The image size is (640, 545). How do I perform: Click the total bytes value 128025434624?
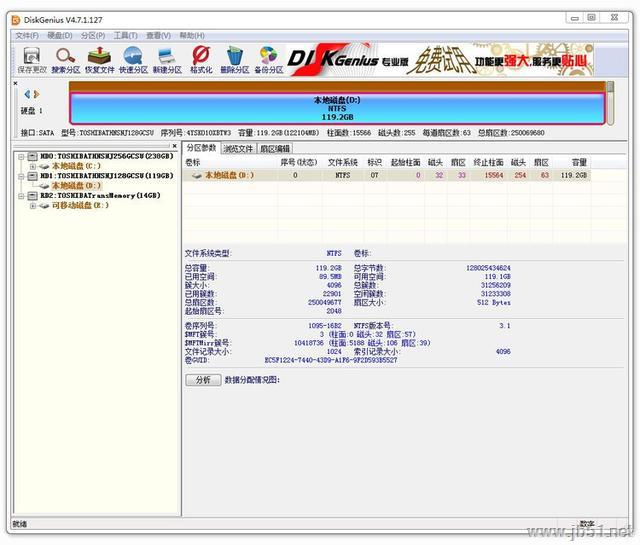(x=488, y=268)
